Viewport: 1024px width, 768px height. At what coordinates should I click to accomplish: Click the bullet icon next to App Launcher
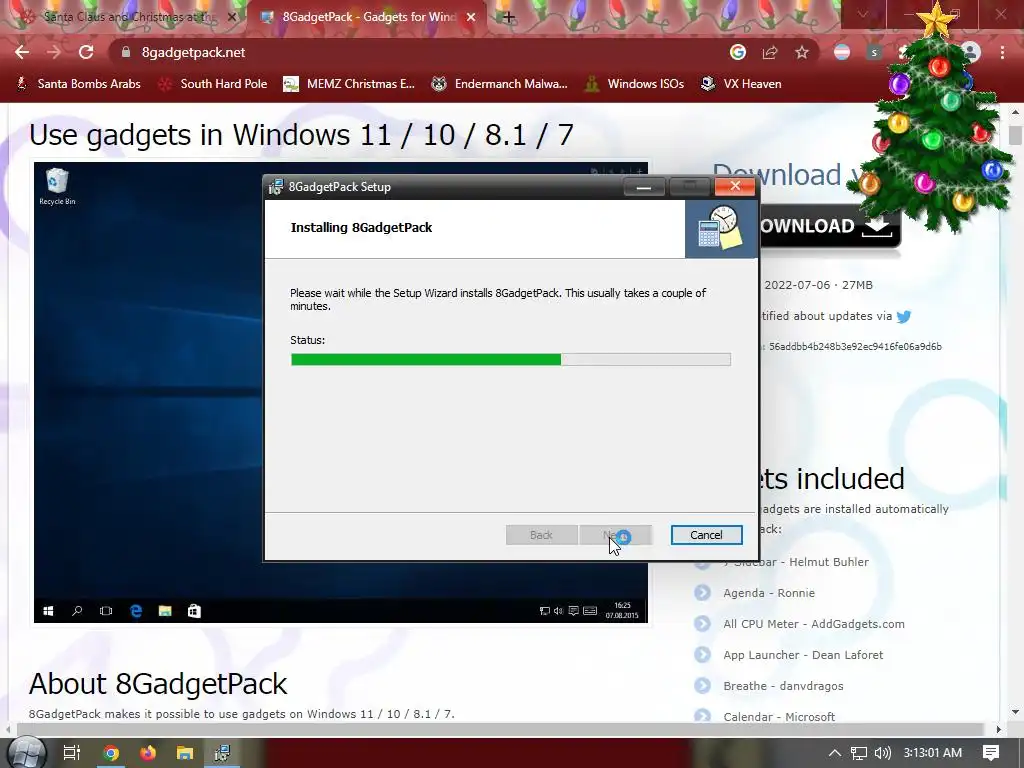pyautogui.click(x=703, y=654)
